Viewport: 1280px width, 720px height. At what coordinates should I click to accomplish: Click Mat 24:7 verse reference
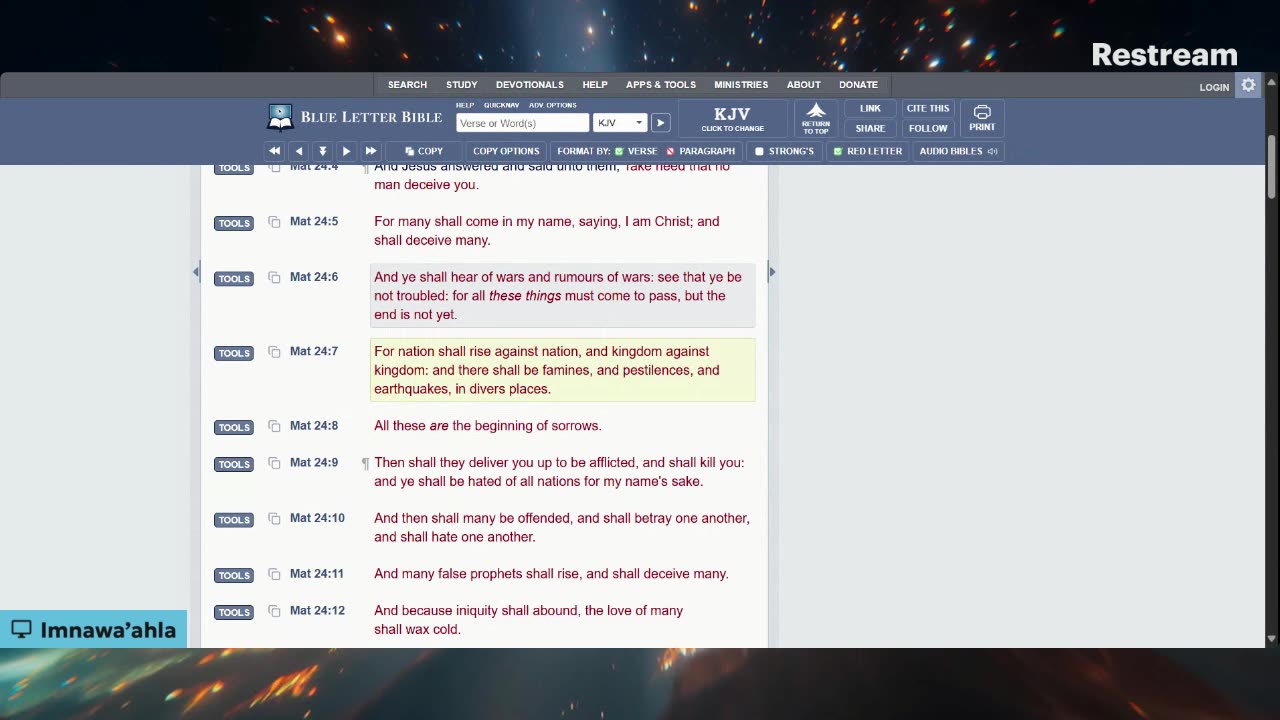pyautogui.click(x=314, y=351)
